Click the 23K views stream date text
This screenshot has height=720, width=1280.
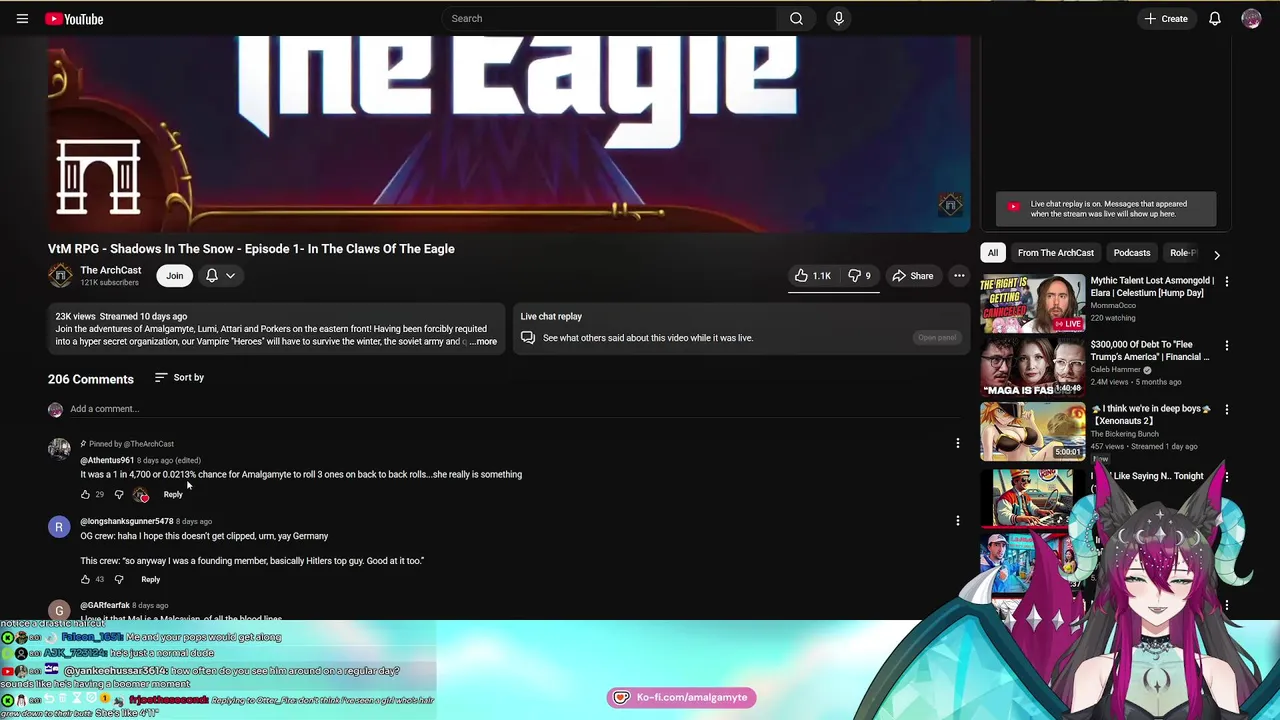click(121, 316)
